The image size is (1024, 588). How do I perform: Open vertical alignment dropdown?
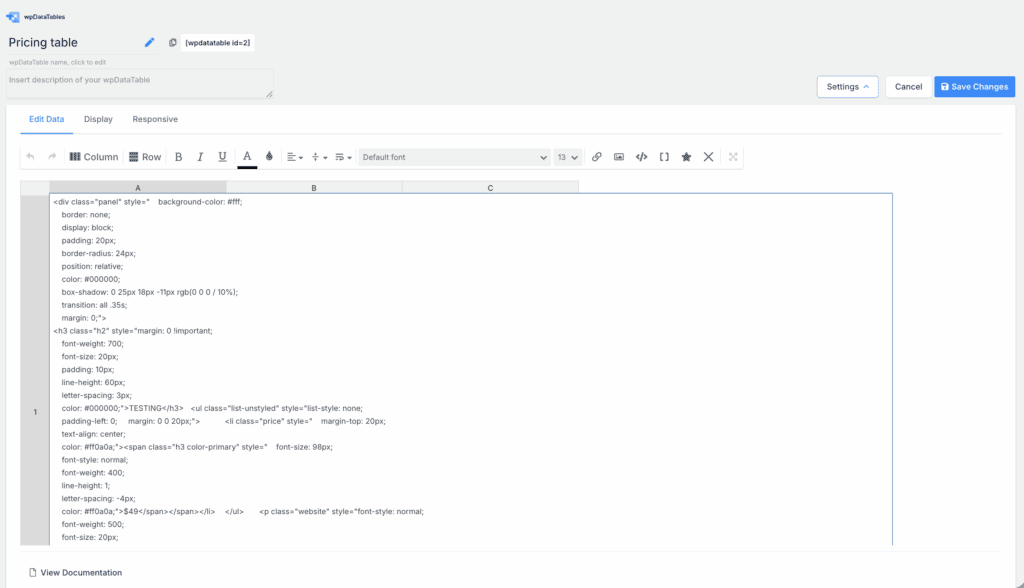coord(319,157)
